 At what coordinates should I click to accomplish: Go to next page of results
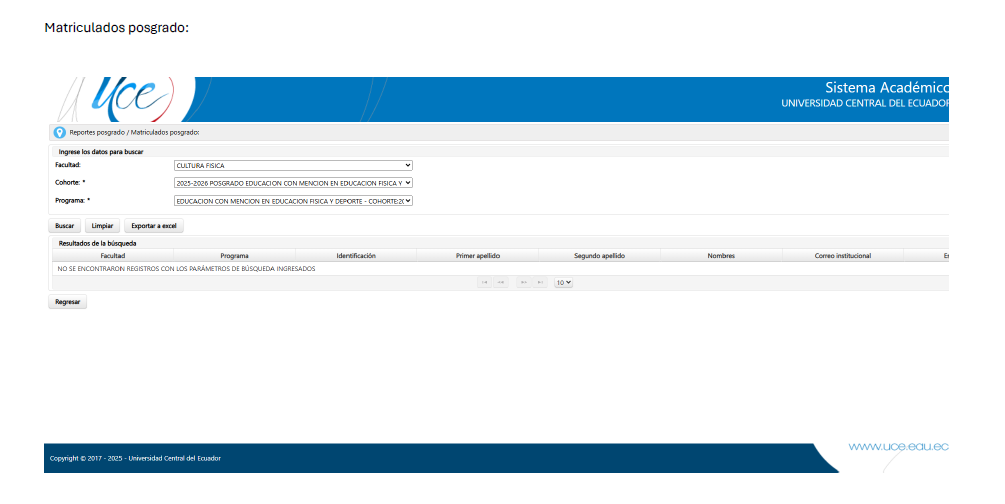[x=524, y=283]
